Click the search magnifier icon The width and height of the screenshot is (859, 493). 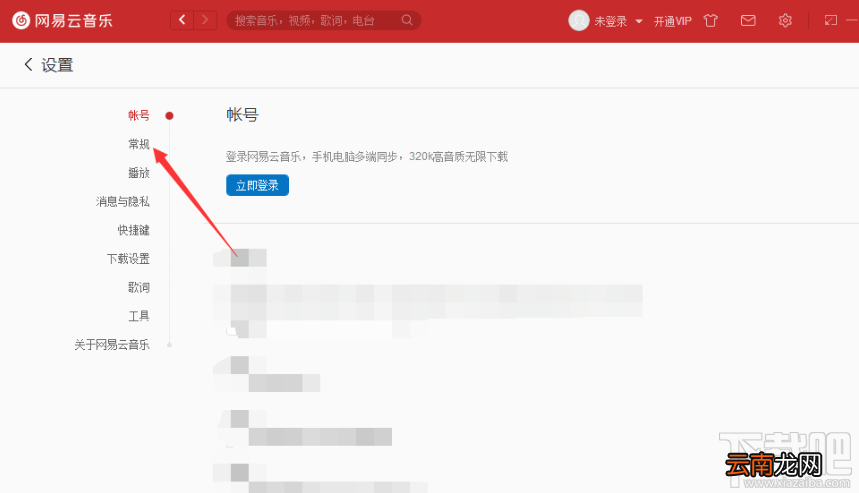407,20
